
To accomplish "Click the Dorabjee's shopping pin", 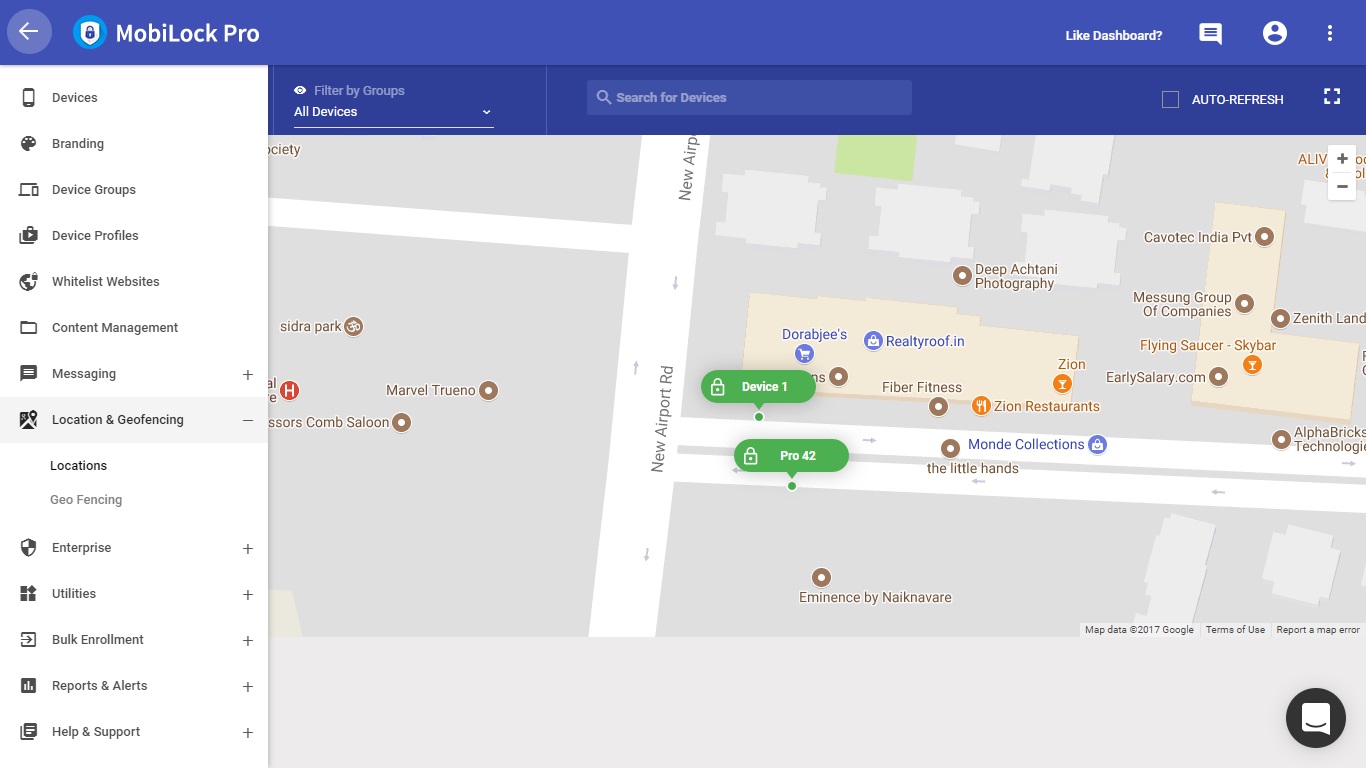I will [x=803, y=354].
